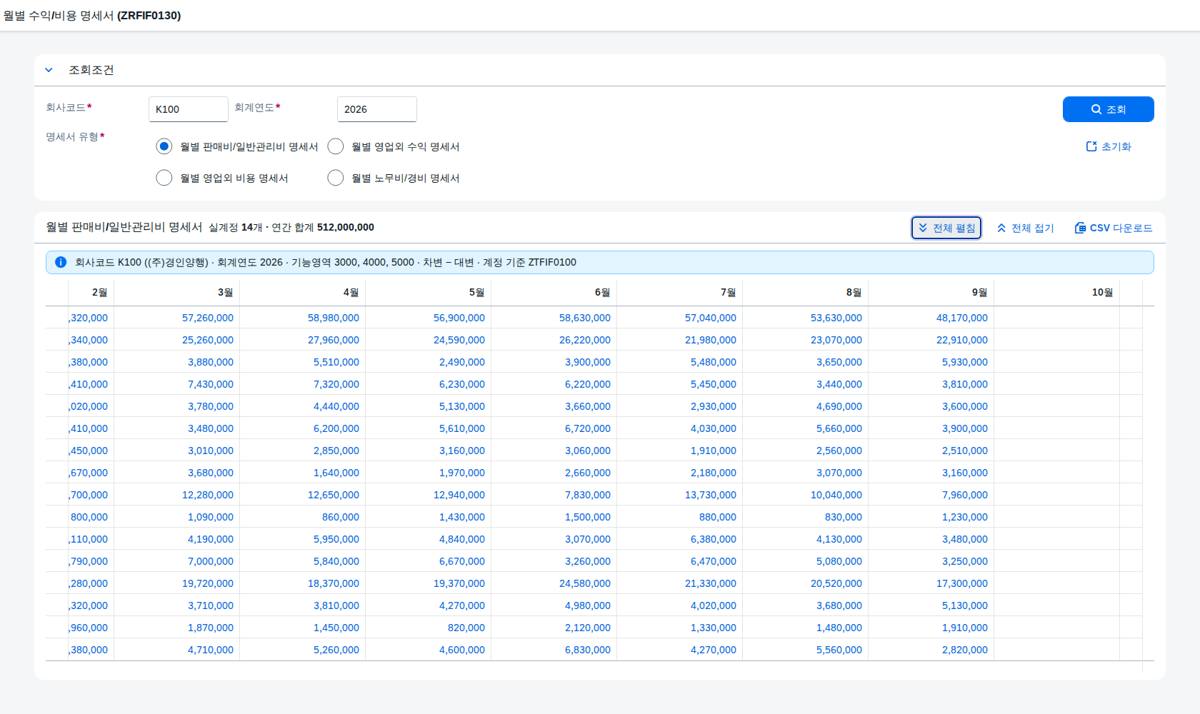Open the 24,580,000 amount link

click(585, 583)
